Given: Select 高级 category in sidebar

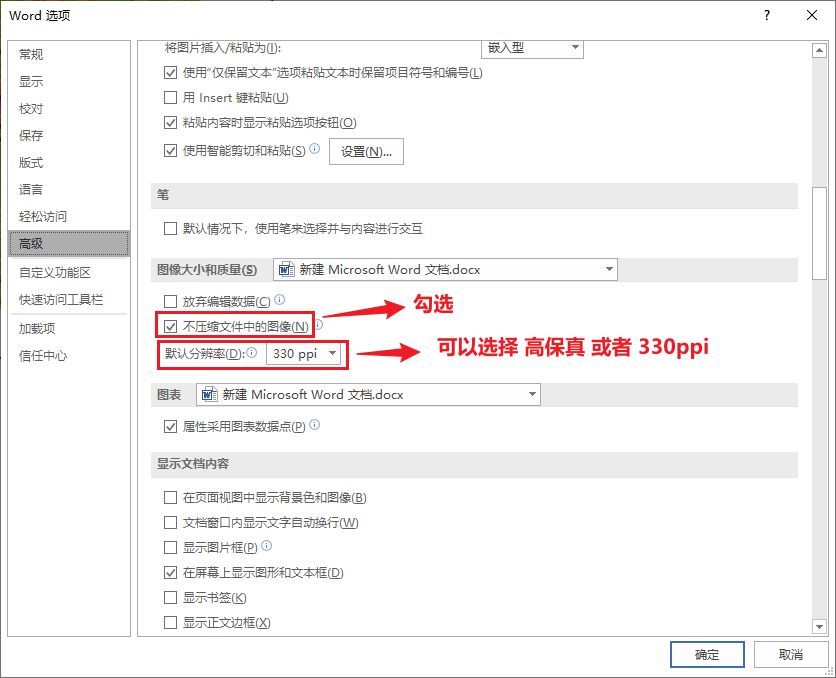Looking at the screenshot, I should click(x=69, y=244).
